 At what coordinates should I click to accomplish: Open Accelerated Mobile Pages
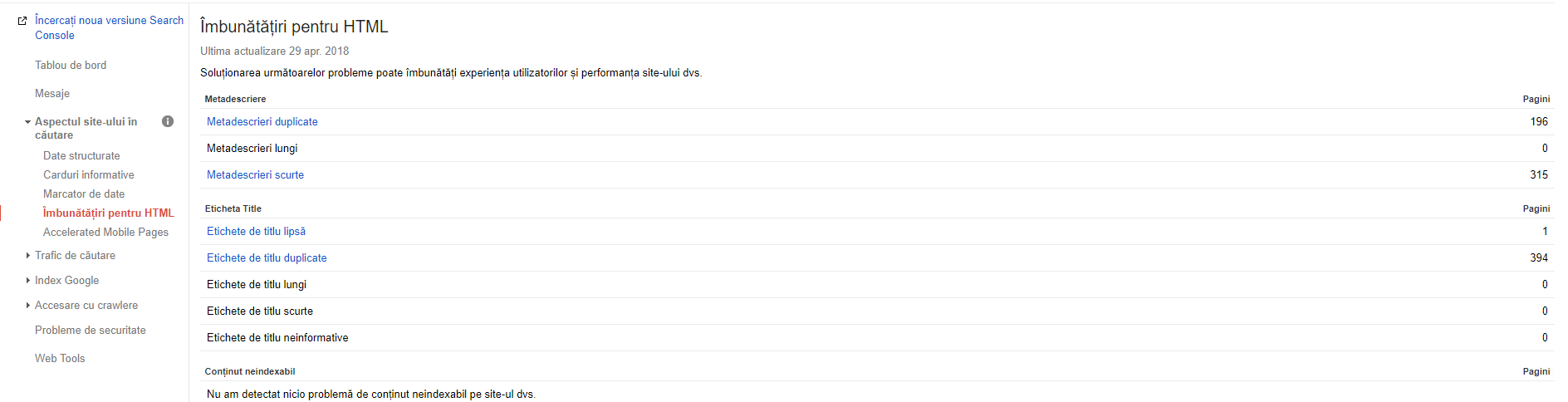tap(105, 233)
